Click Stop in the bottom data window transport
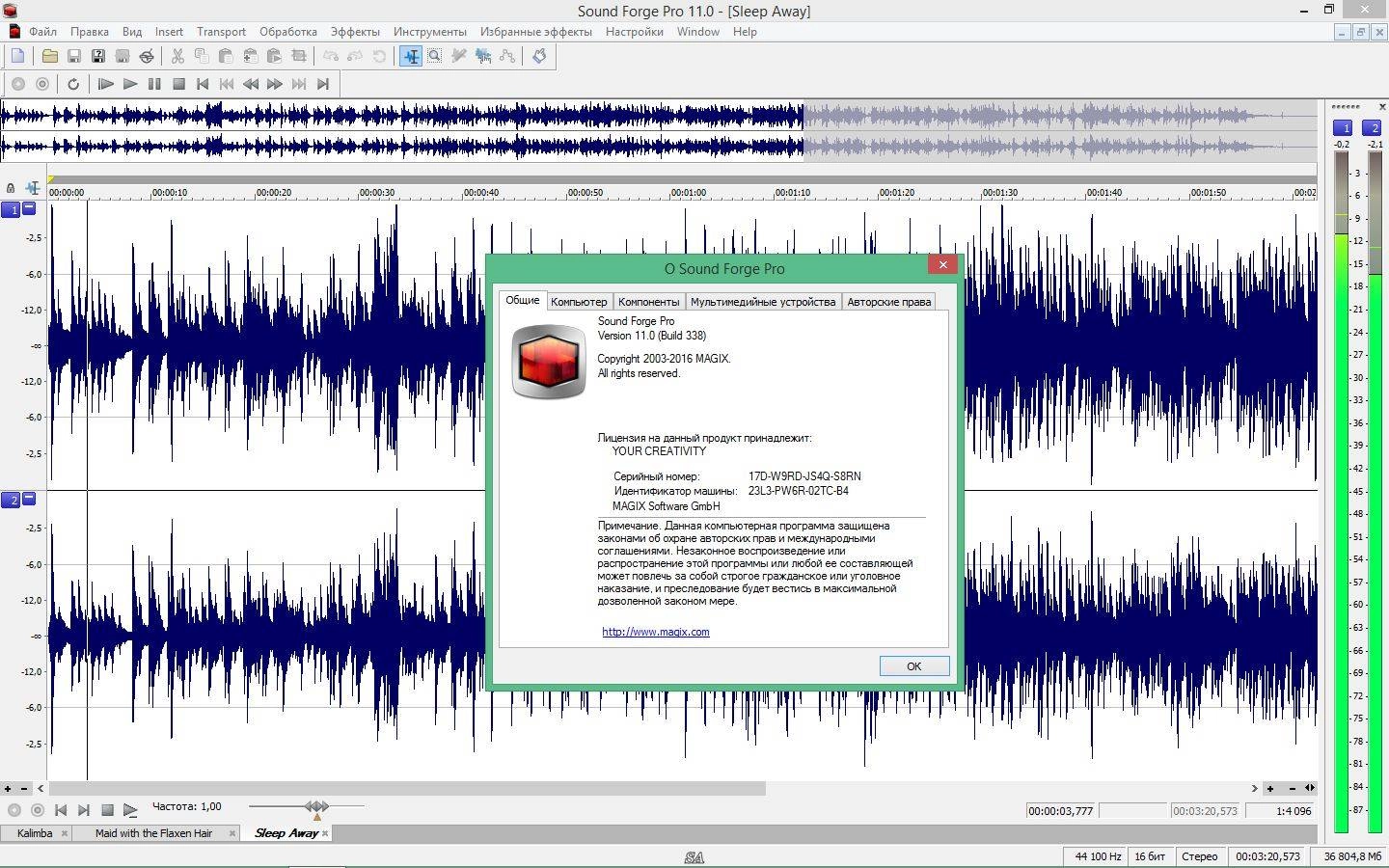This screenshot has height=868, width=1389. click(x=107, y=810)
